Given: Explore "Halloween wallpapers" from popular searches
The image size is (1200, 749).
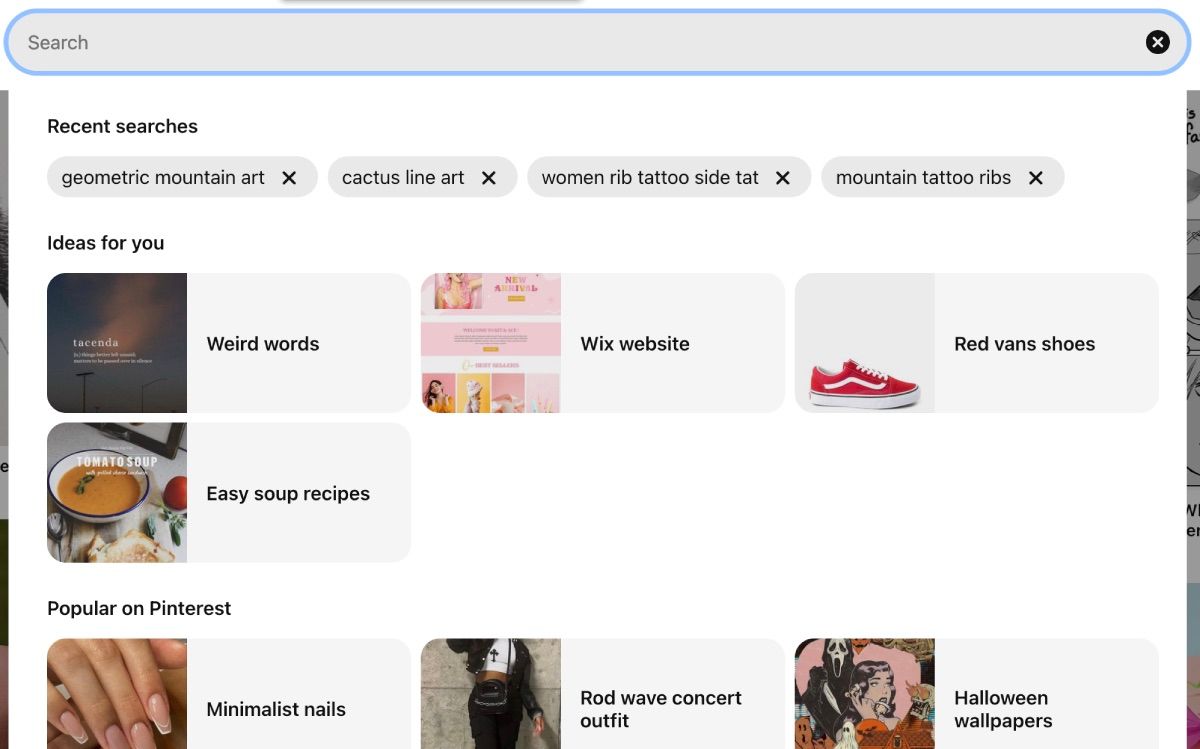Looking at the screenshot, I should 1001,709.
